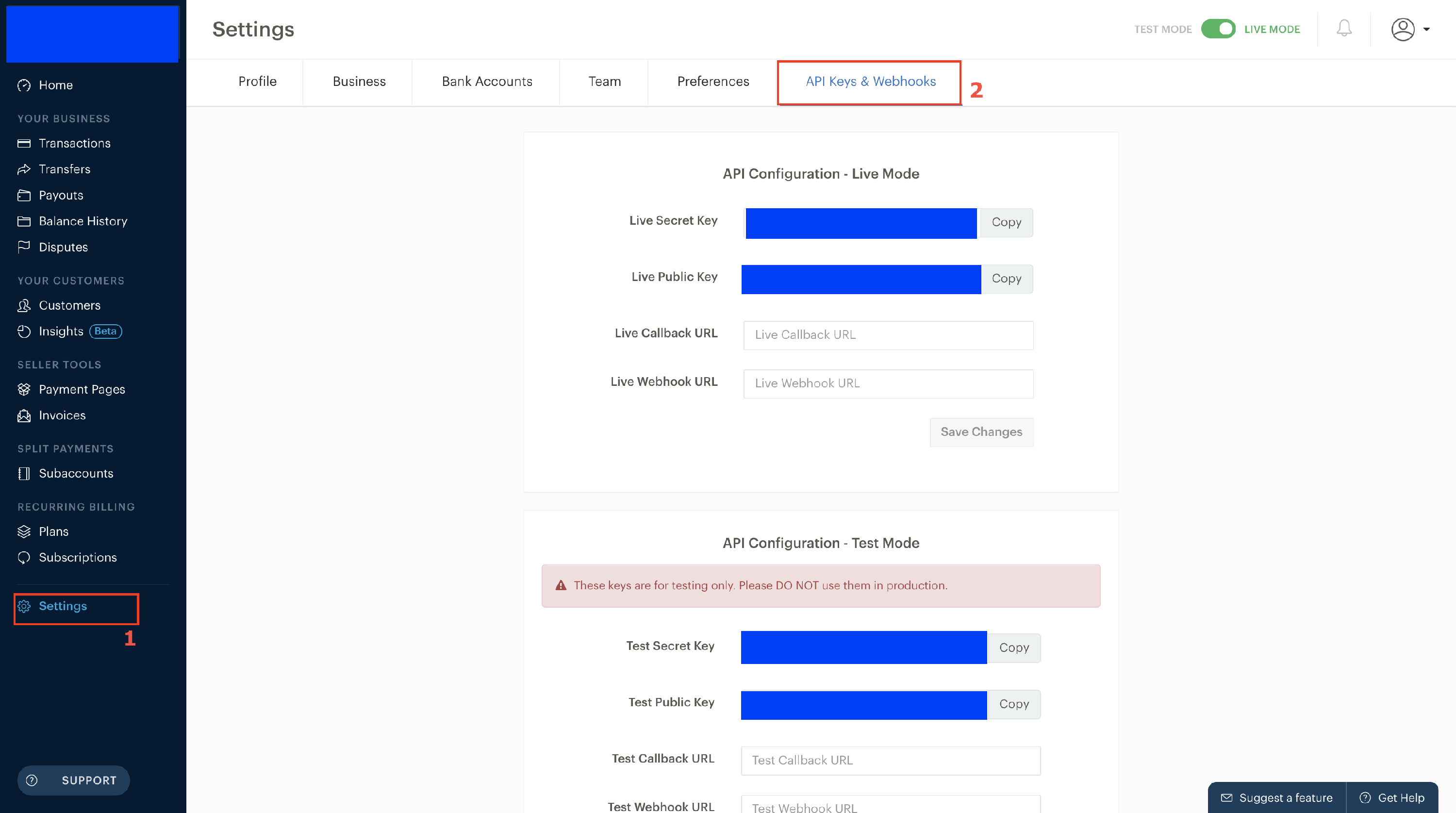Click the Insights pie chart icon
The image size is (1456, 813).
[x=24, y=332]
